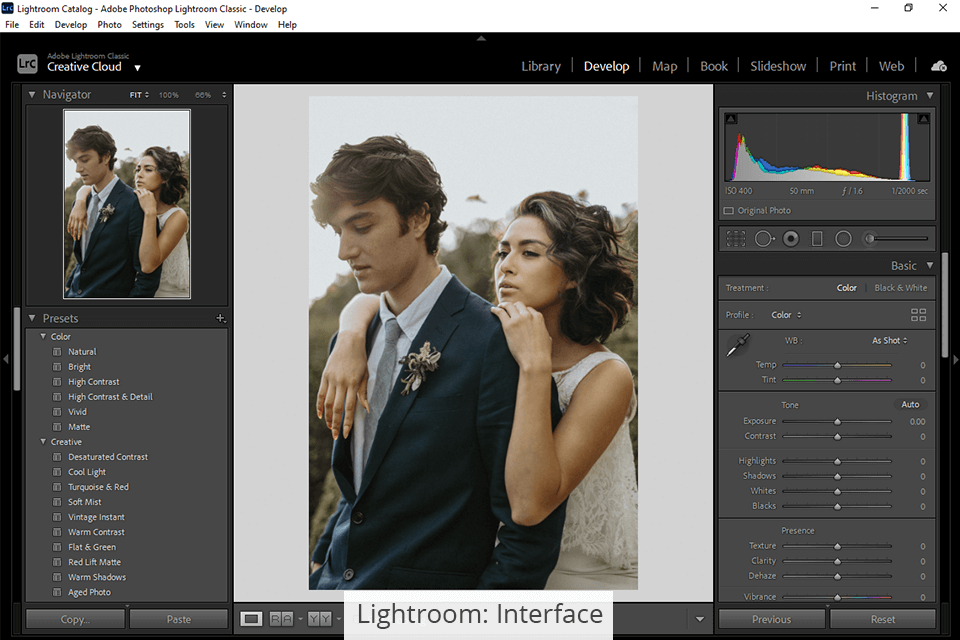Click the Navigator preview thumbnail
The height and width of the screenshot is (640, 960).
coord(127,204)
